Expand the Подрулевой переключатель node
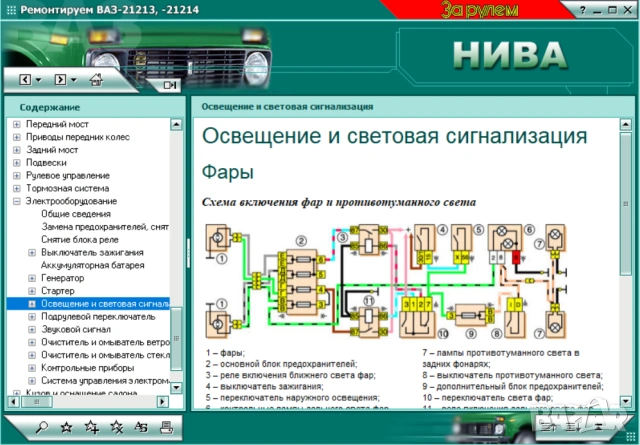The height and width of the screenshot is (445, 640). point(32,316)
